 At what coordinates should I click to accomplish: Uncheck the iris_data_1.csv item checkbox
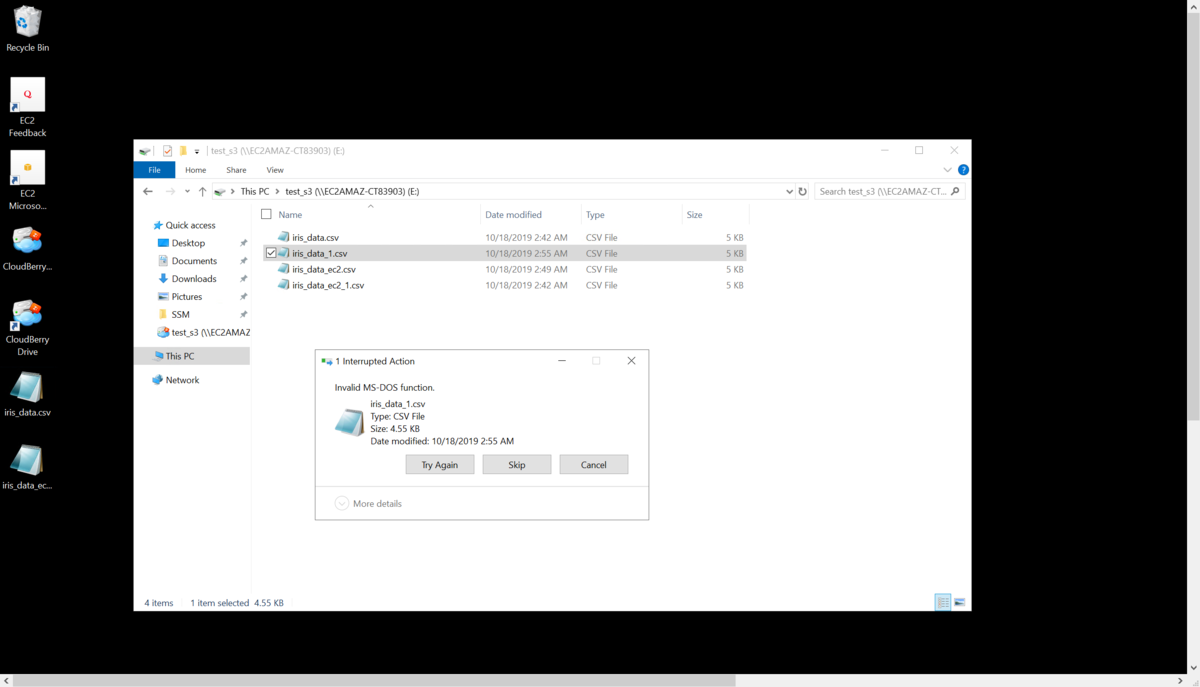coord(271,253)
